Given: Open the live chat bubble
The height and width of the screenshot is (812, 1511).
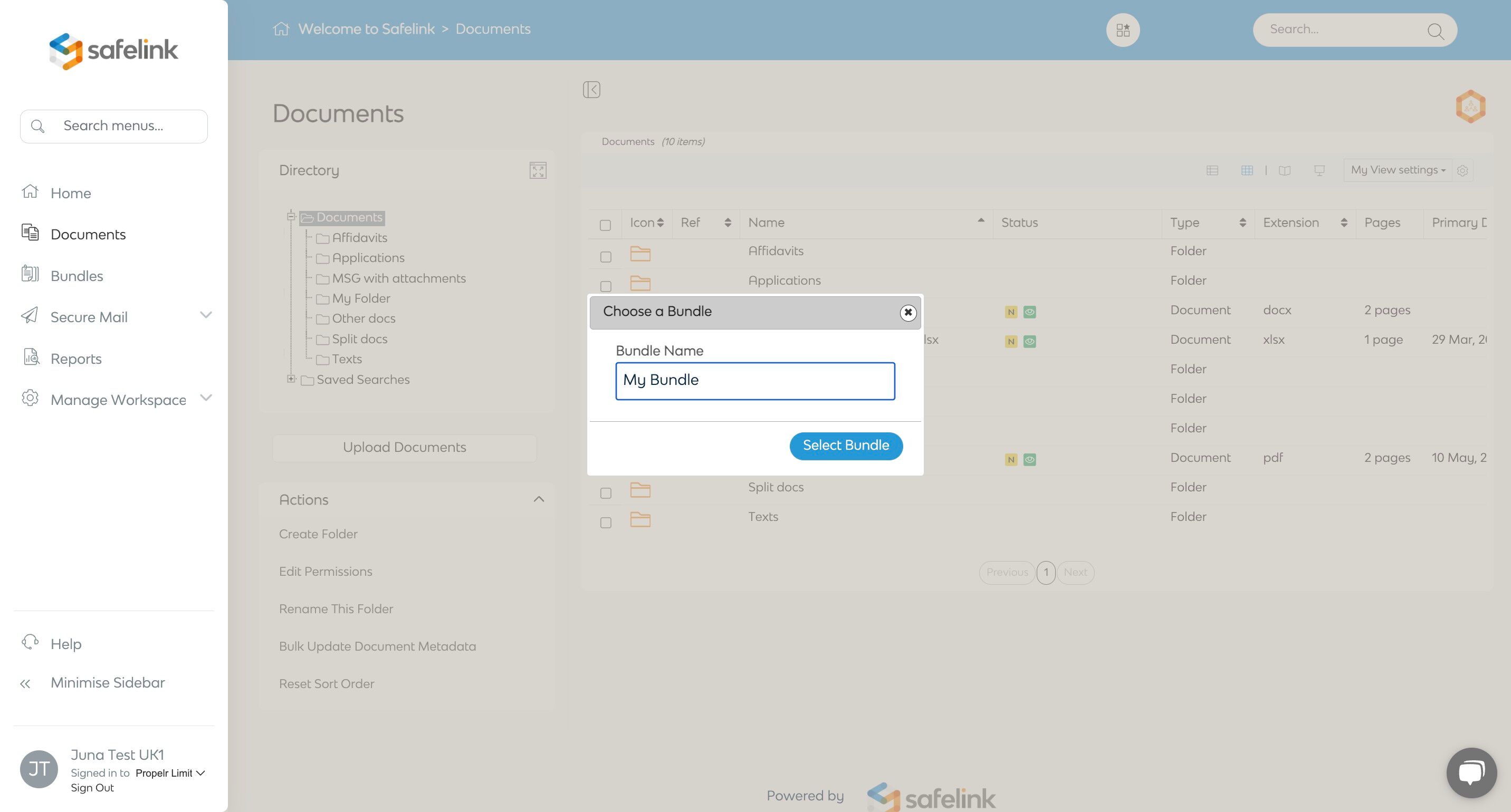Looking at the screenshot, I should [1471, 772].
